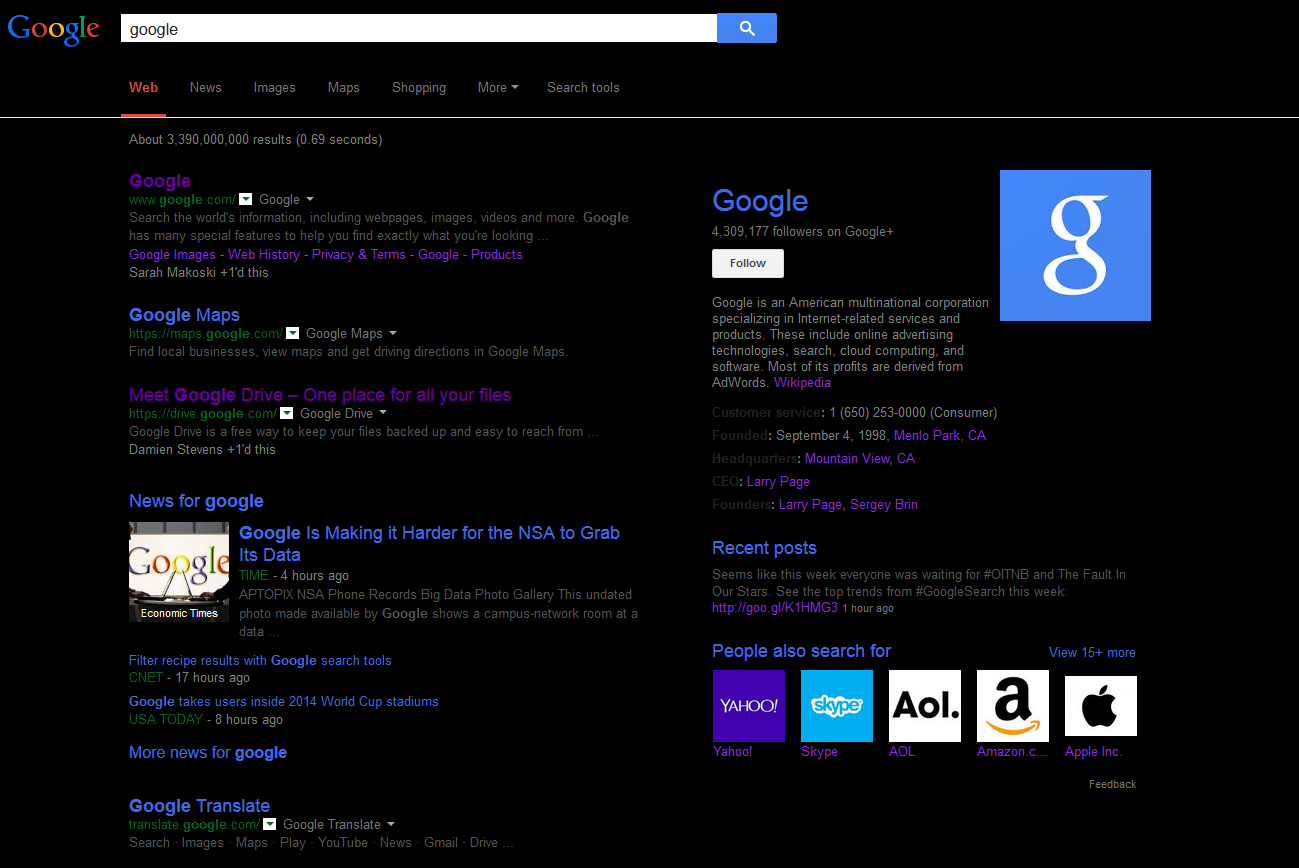Click More news for google
Viewport: 1299px width, 868px height.
coord(208,752)
